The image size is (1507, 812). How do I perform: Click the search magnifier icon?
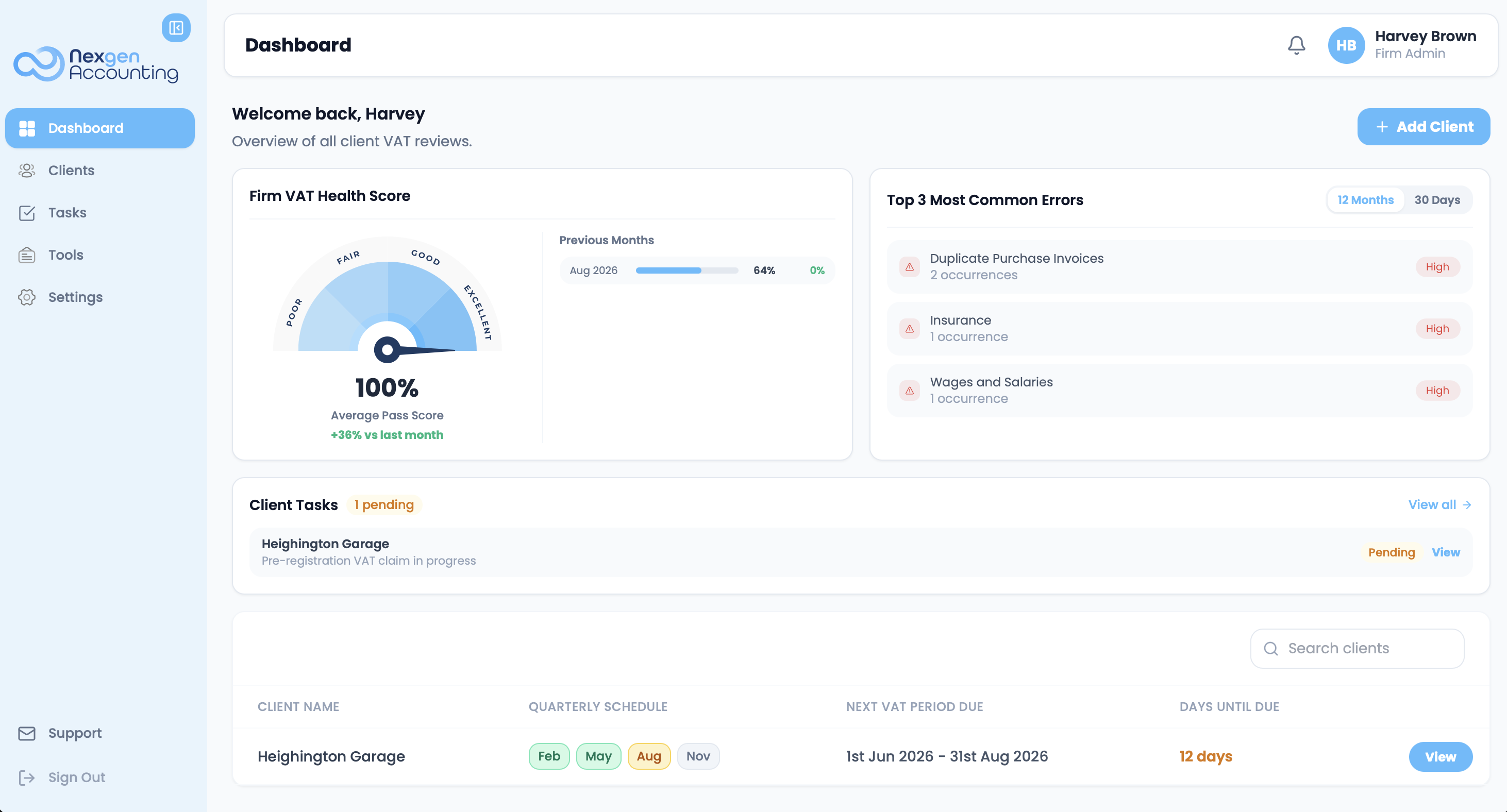(x=1270, y=648)
